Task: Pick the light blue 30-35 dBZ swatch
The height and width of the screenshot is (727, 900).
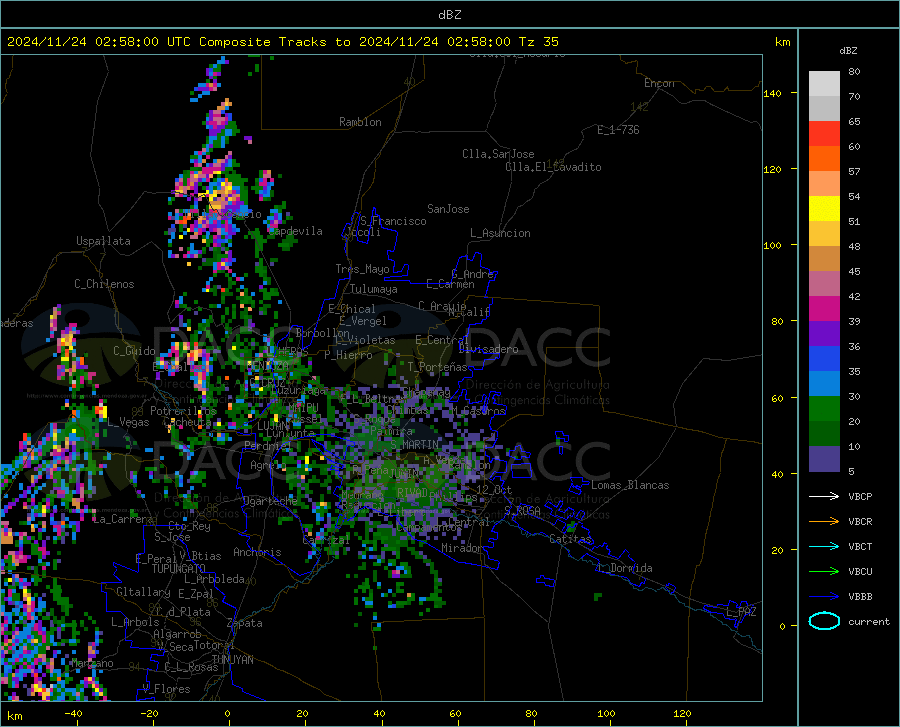Action: point(824,384)
